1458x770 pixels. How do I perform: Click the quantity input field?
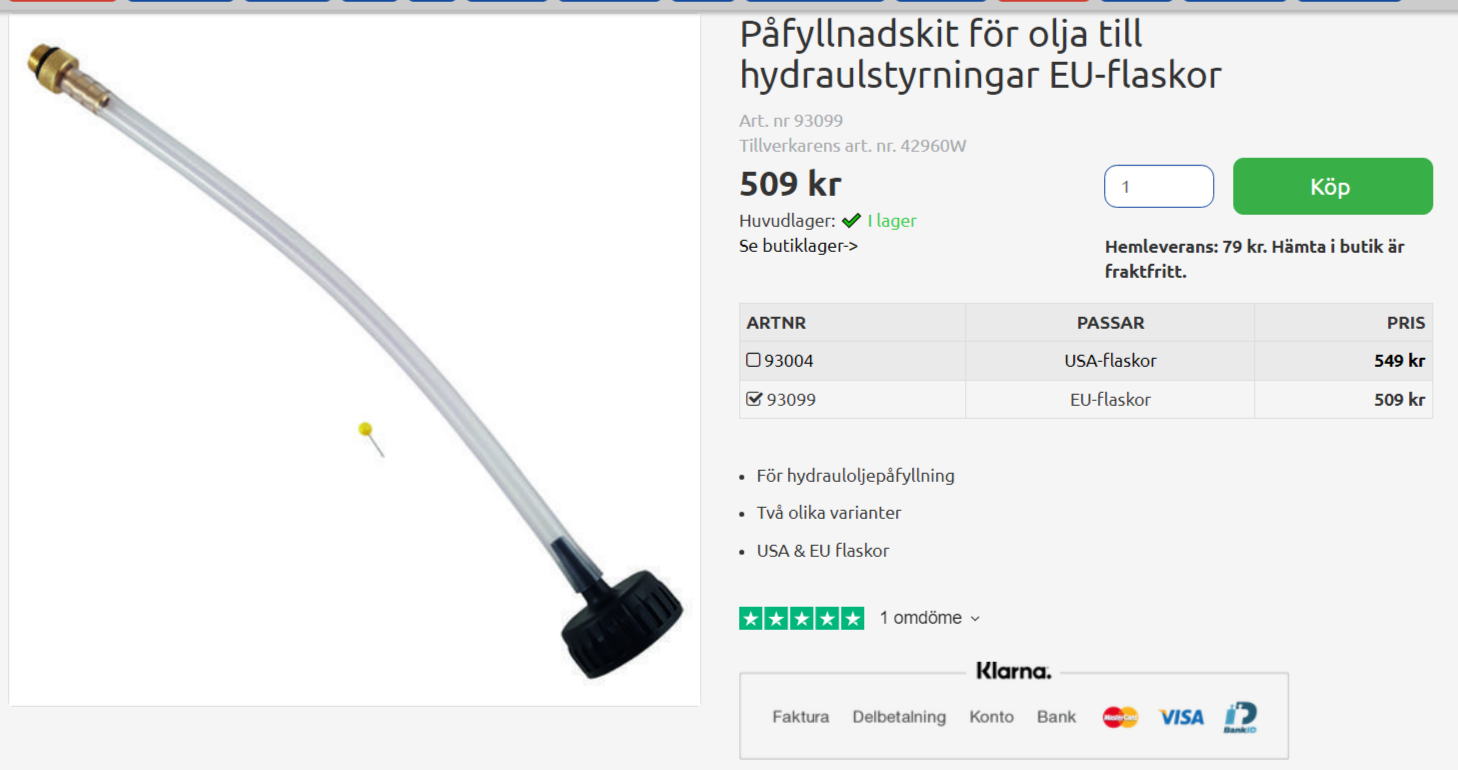[1159, 187]
